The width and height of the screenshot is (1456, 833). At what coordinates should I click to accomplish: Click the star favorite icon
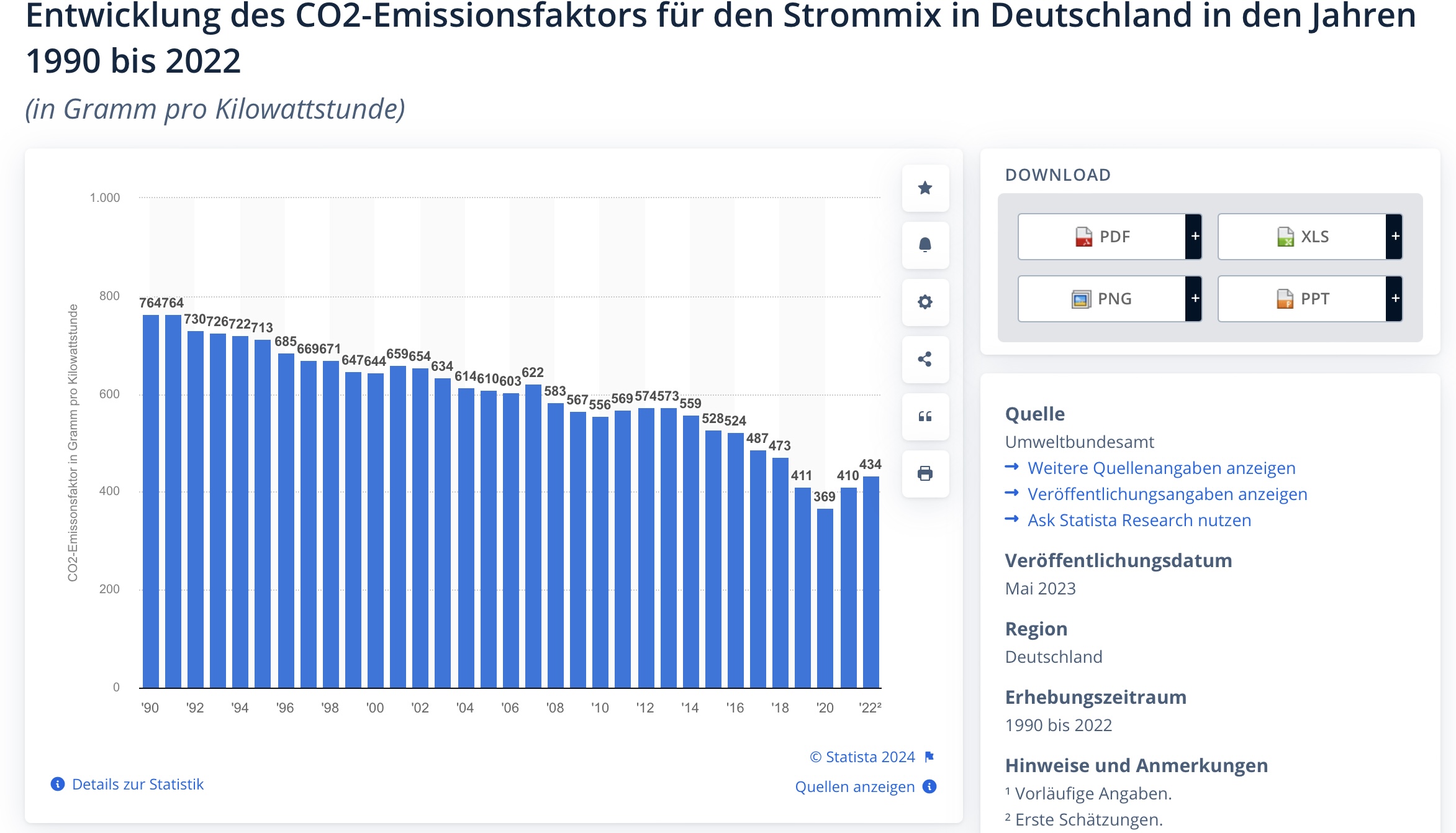[x=925, y=188]
